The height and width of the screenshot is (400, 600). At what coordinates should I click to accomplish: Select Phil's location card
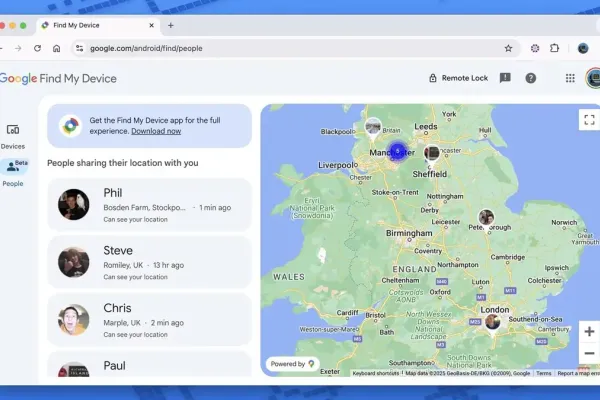tap(150, 205)
